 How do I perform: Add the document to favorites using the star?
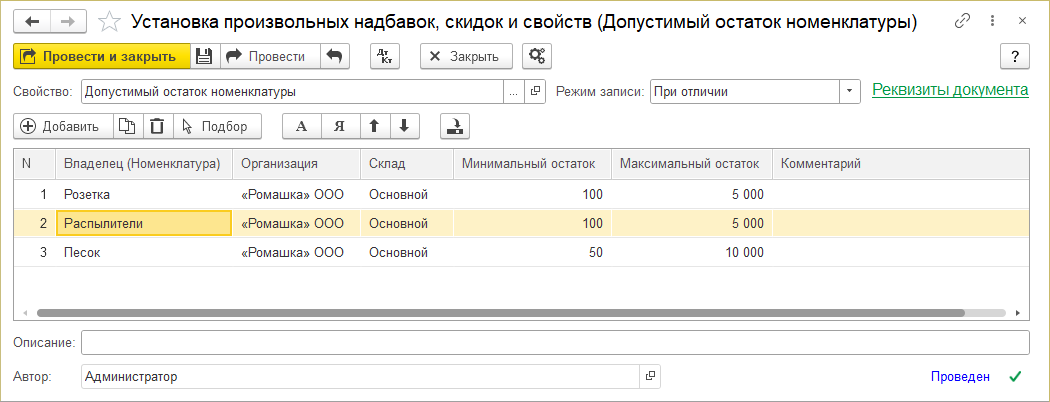(108, 21)
